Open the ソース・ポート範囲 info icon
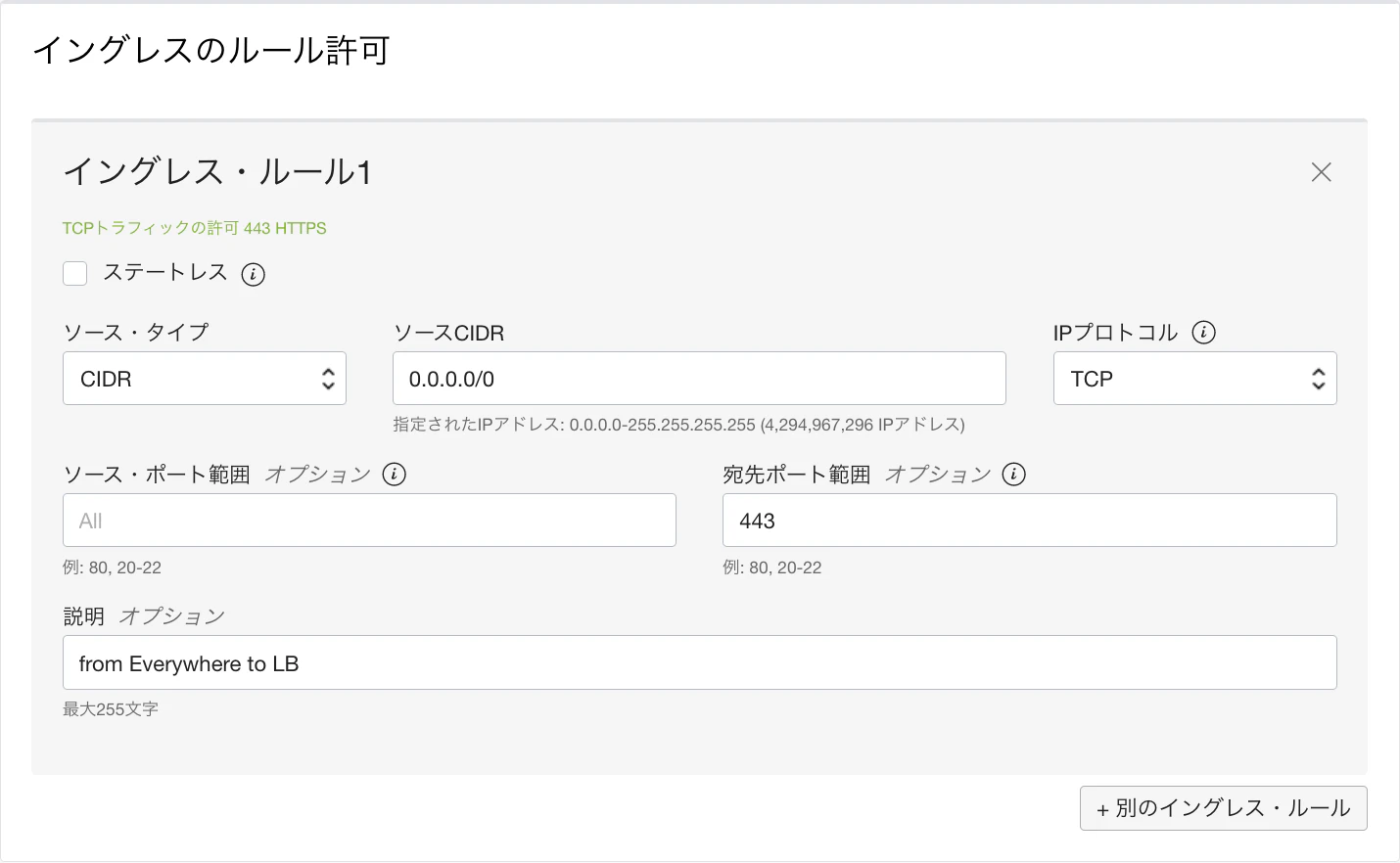The height and width of the screenshot is (863, 1400). pyautogui.click(x=394, y=475)
